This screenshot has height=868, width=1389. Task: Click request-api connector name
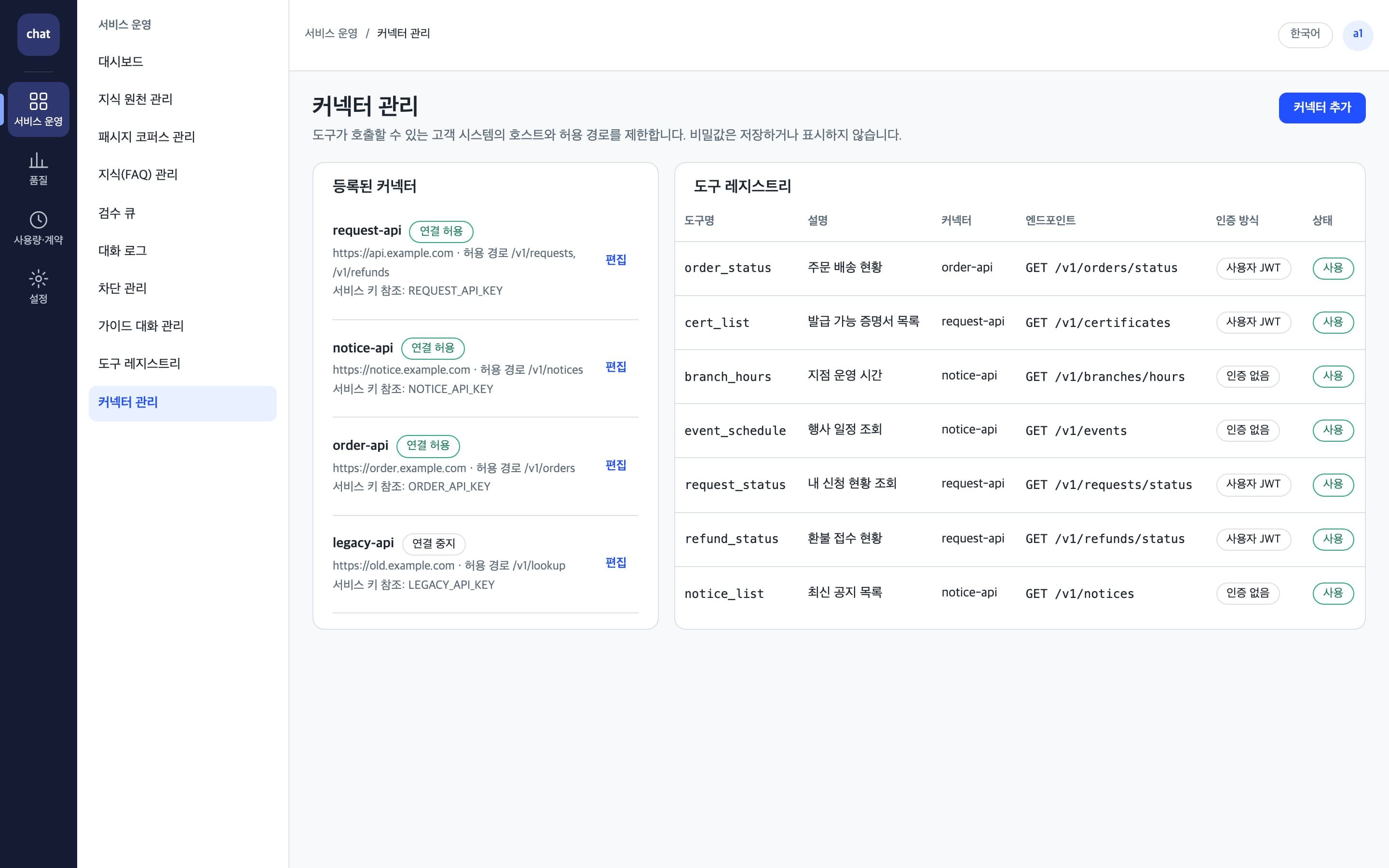(367, 231)
